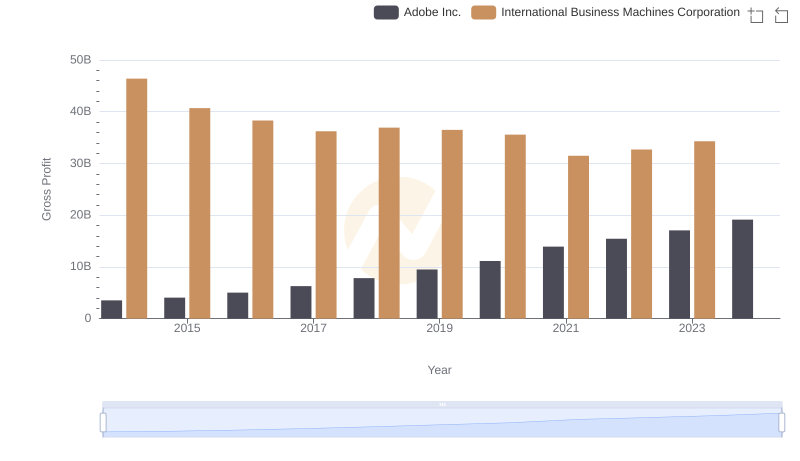Viewport: 800px width, 461px height.
Task: Click the zoom slider top grab bar
Action: (x=442, y=404)
